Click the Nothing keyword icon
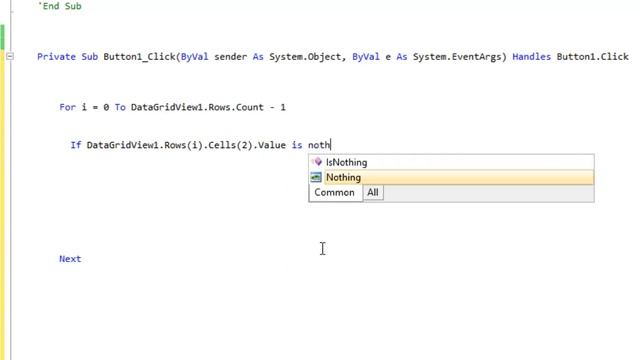The width and height of the screenshot is (640, 360). click(x=316, y=177)
